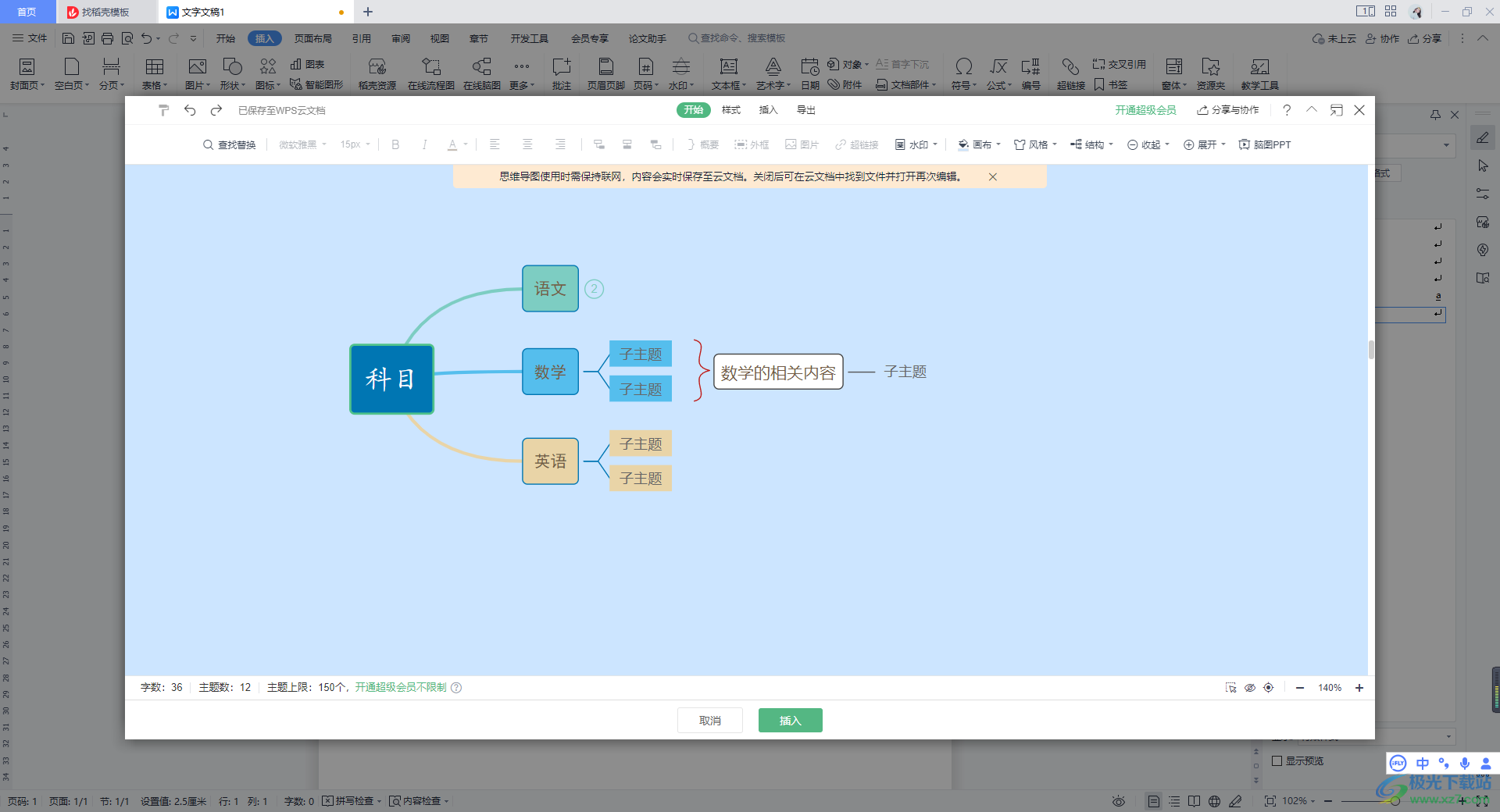1500x812 pixels.
Task: Click the add child topic icon
Action: click(x=599, y=144)
